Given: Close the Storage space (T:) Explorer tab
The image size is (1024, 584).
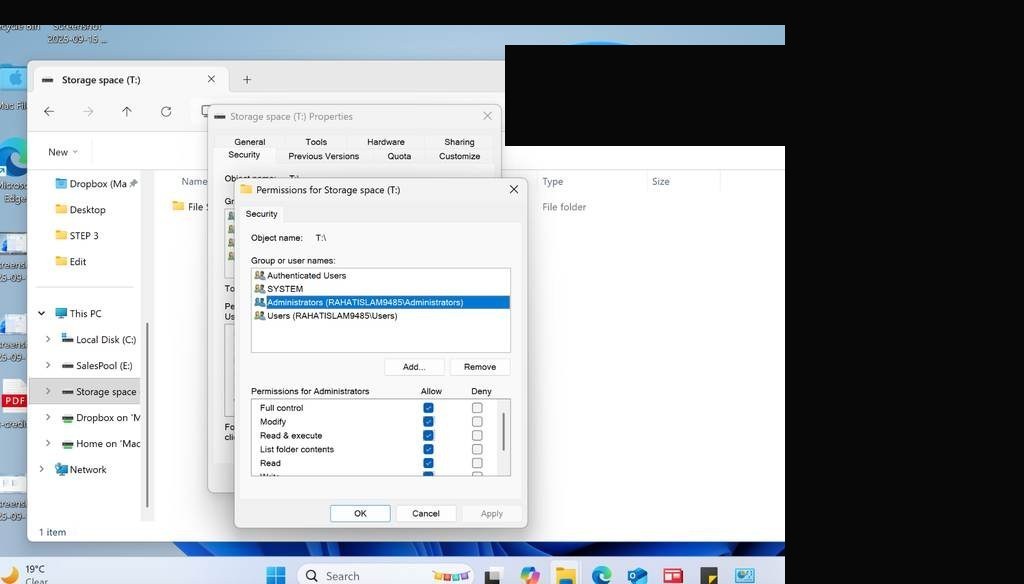Looking at the screenshot, I should point(211,79).
